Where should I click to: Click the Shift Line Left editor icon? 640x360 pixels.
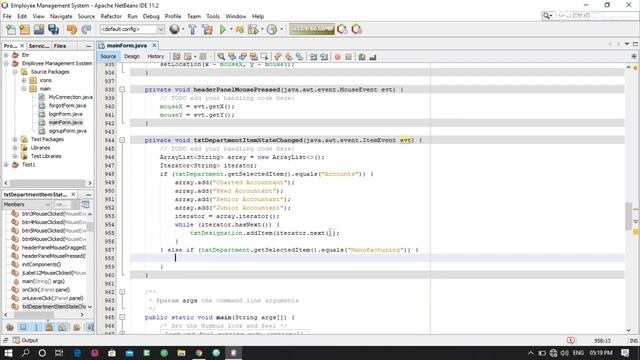tap(313, 57)
